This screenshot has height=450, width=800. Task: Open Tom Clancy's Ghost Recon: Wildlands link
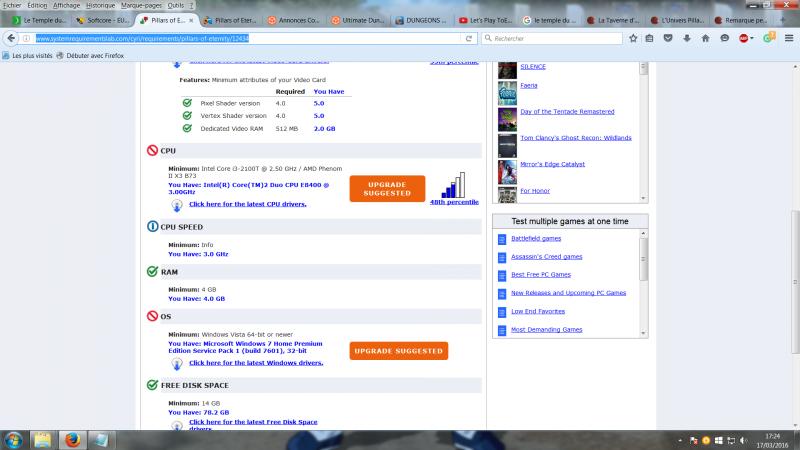[576, 138]
